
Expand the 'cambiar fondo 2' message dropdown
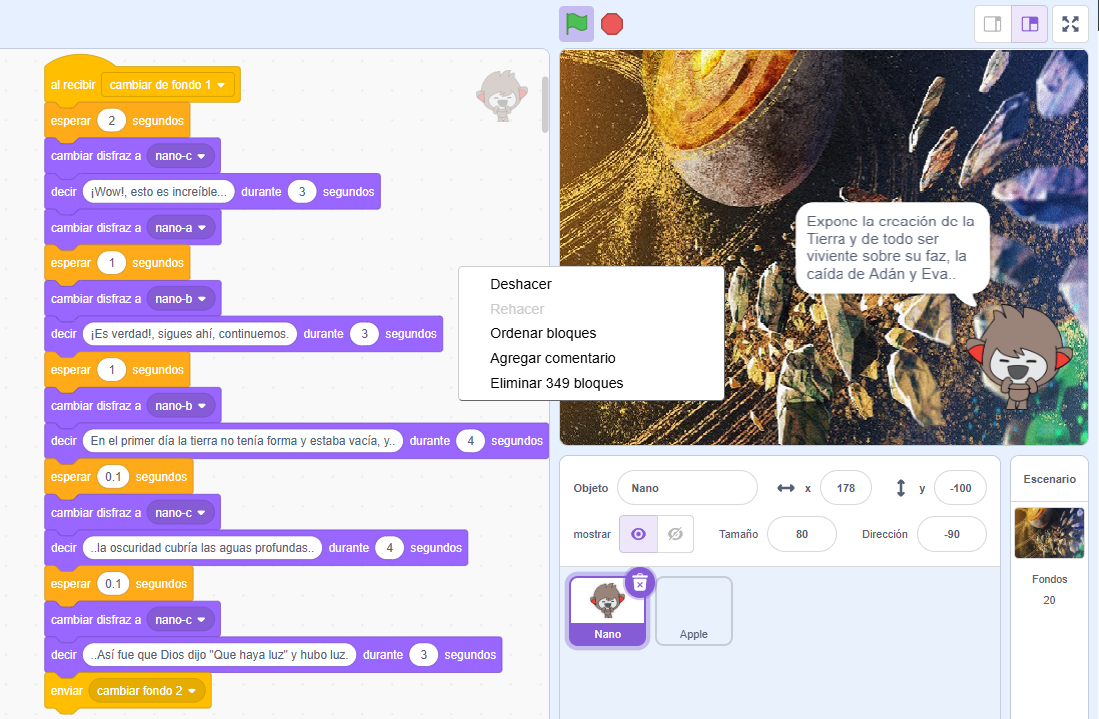(192, 691)
